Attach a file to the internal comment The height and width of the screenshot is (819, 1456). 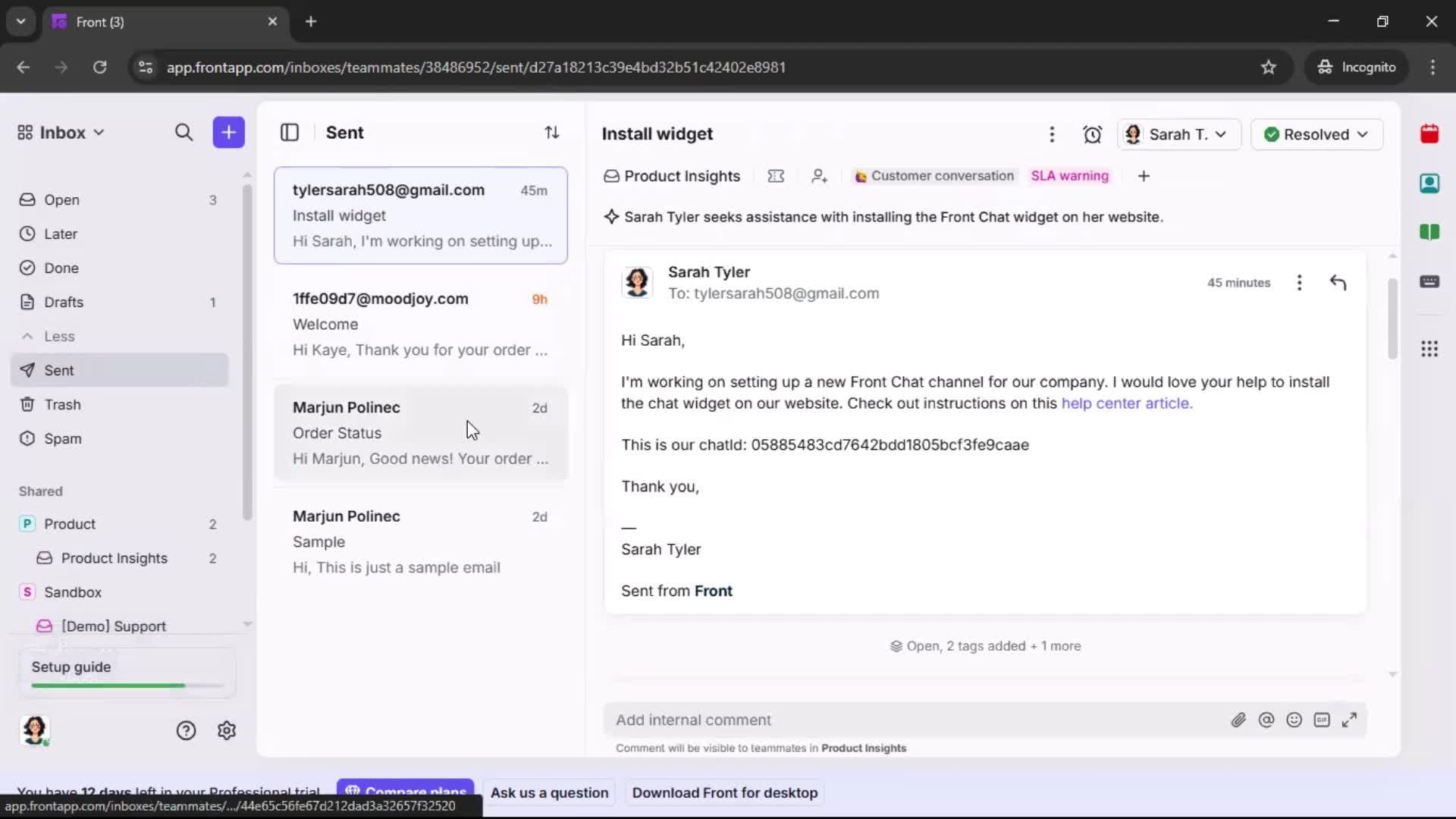pos(1239,720)
